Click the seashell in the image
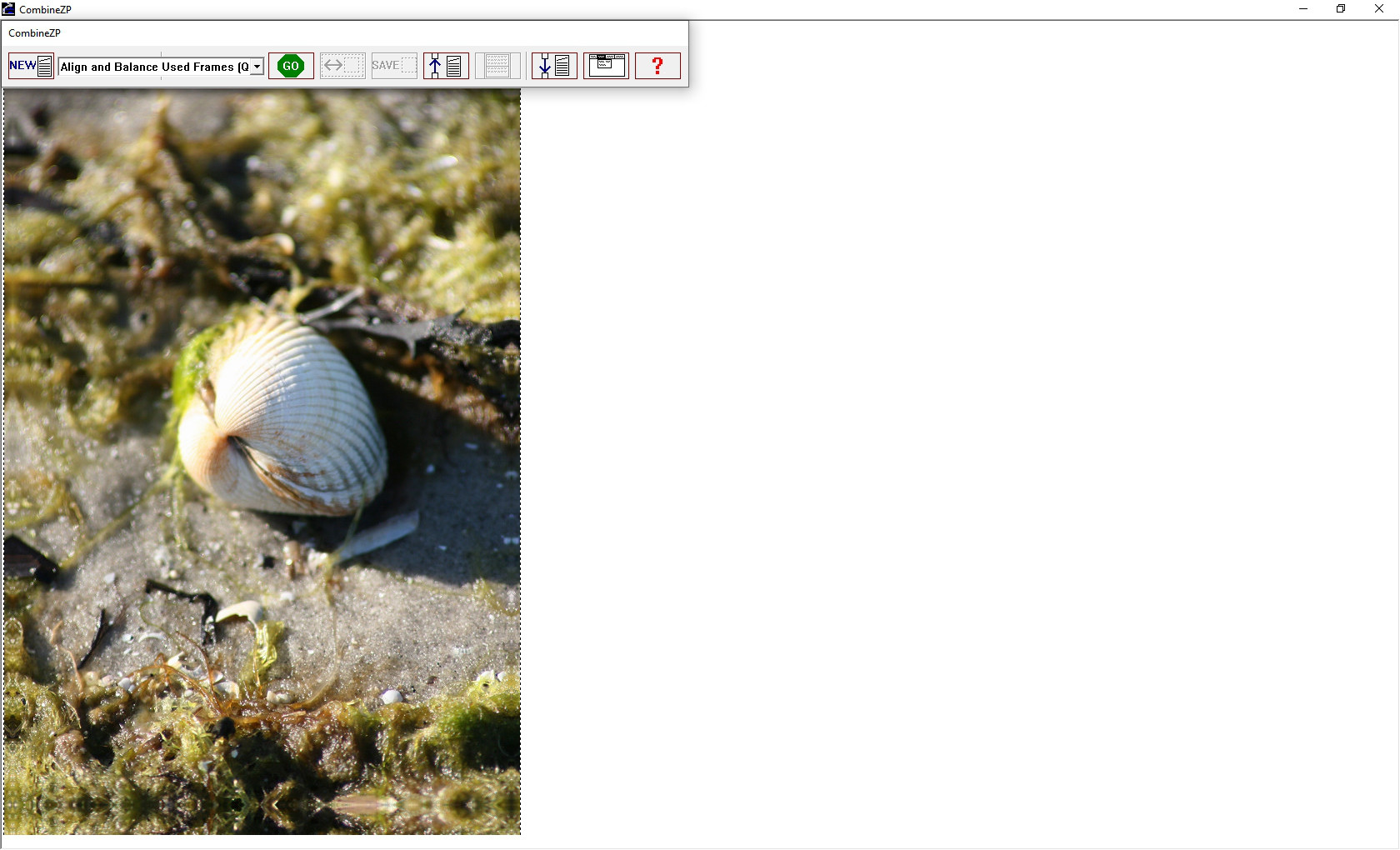Image resolution: width=1400 pixels, height=850 pixels. click(283, 417)
